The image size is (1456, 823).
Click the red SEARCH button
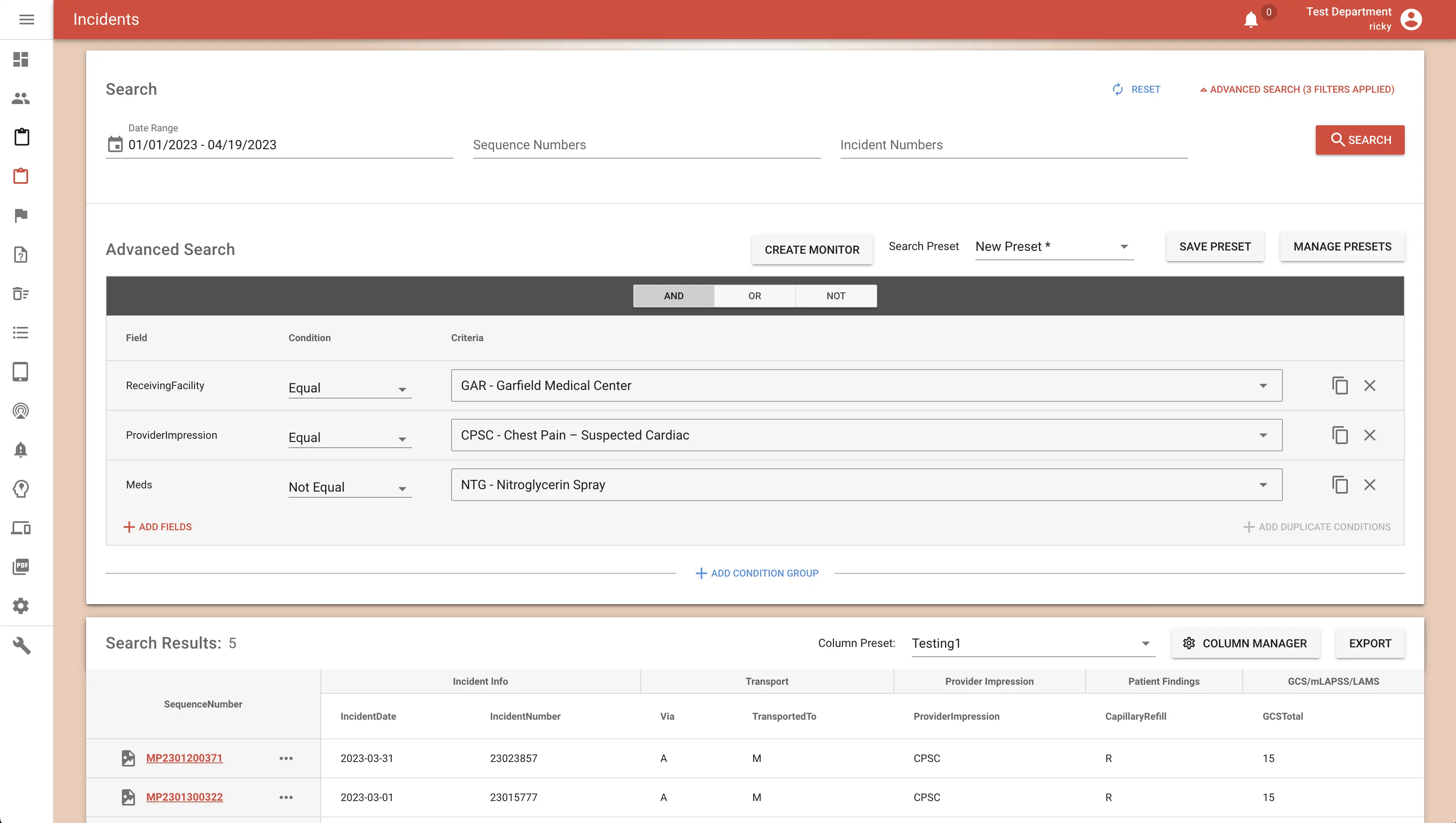[x=1360, y=139]
